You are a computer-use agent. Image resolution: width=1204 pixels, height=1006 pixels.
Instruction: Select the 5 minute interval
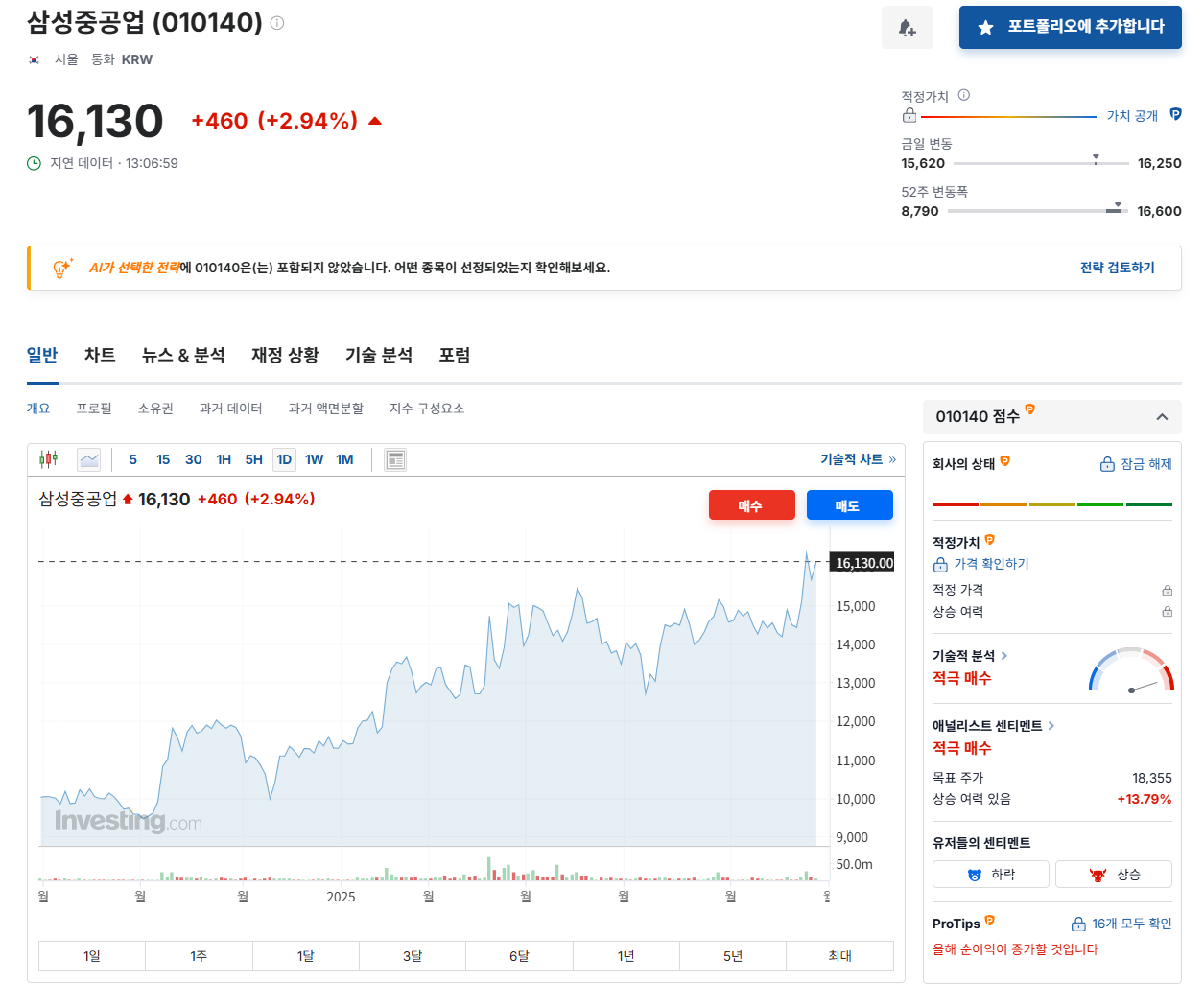tap(133, 459)
